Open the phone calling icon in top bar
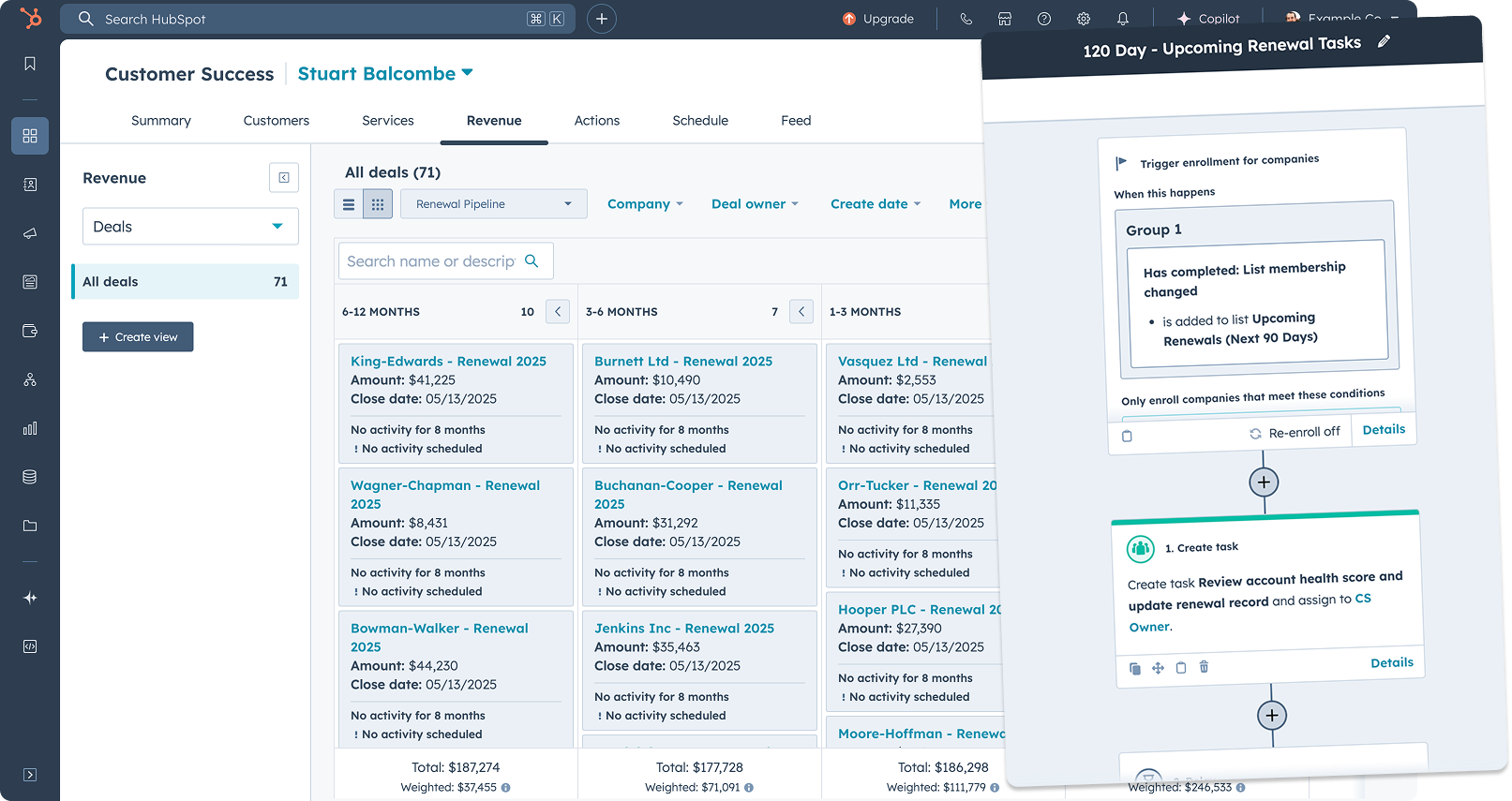 point(966,19)
